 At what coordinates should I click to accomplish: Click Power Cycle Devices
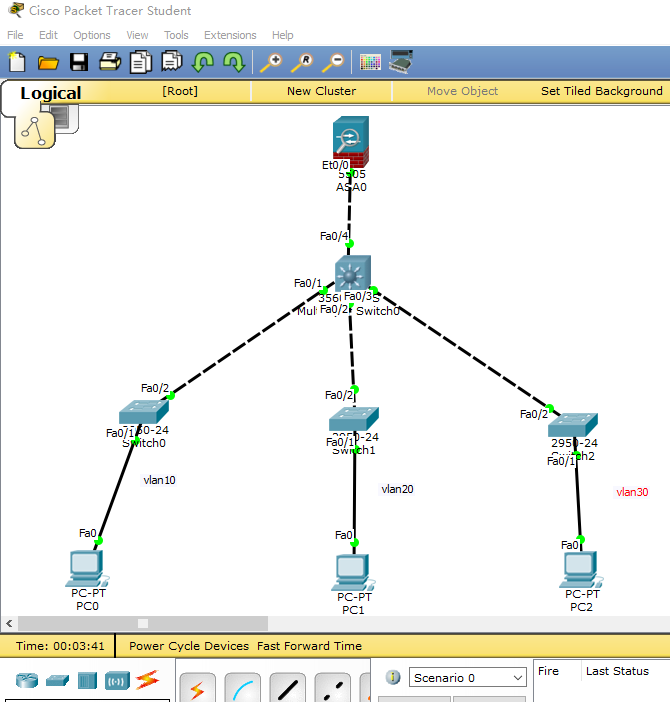pyautogui.click(x=189, y=646)
